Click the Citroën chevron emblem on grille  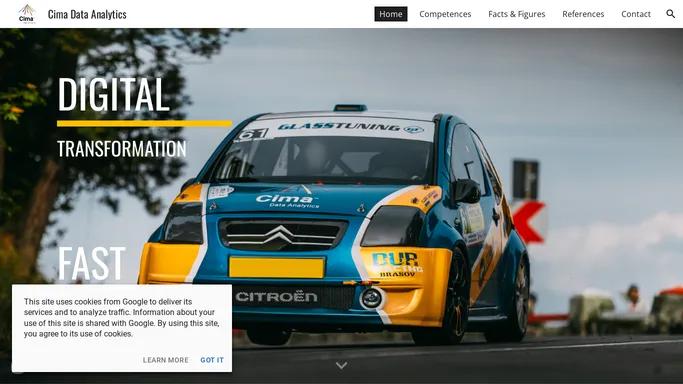pos(281,235)
